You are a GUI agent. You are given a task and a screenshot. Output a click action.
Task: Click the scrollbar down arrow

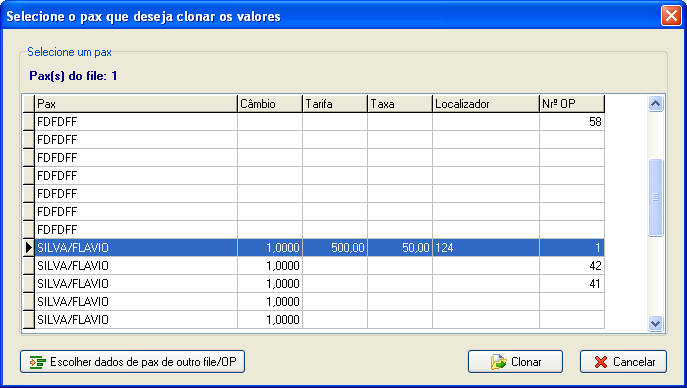pyautogui.click(x=655, y=324)
